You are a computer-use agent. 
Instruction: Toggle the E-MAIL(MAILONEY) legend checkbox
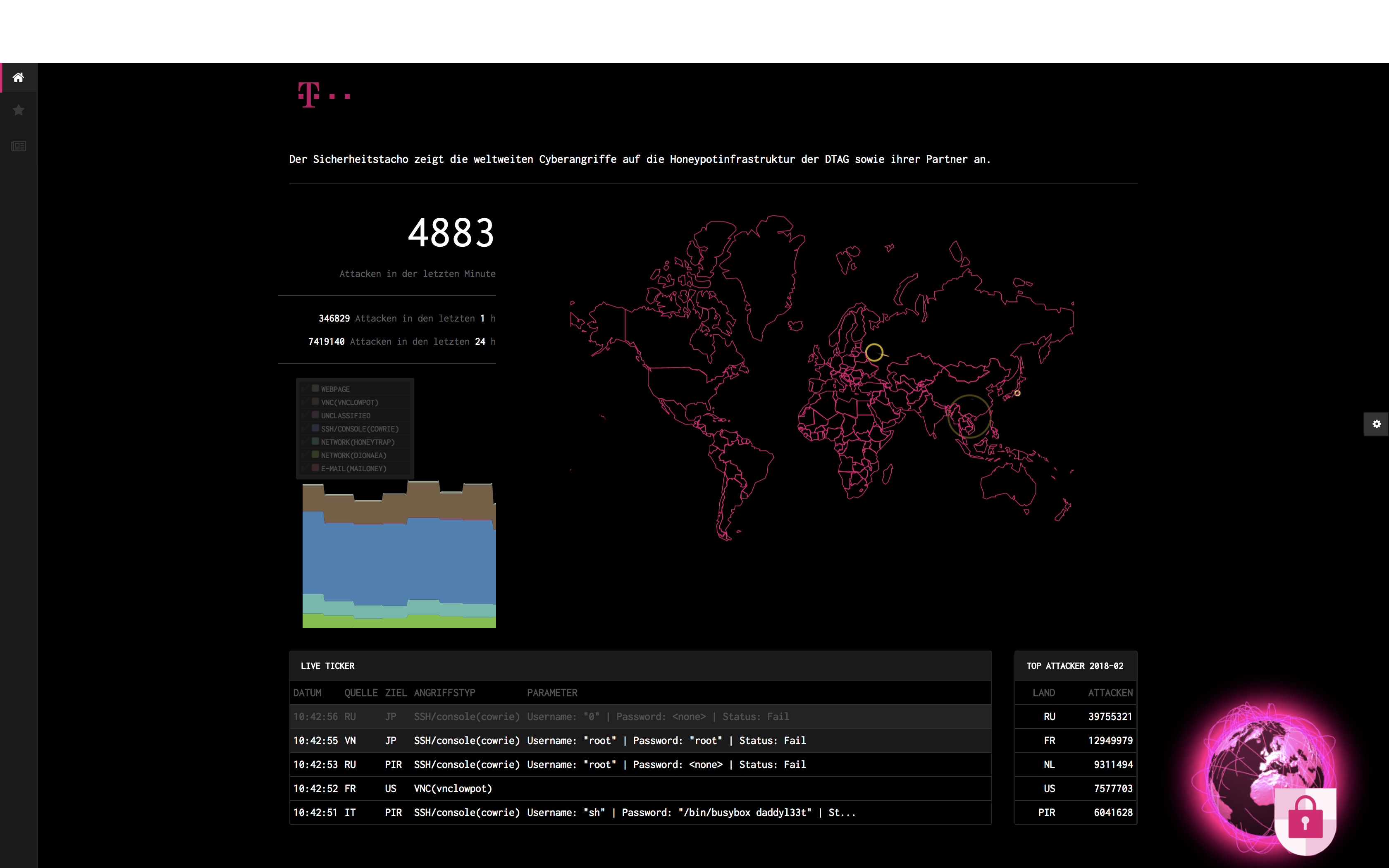tap(305, 468)
